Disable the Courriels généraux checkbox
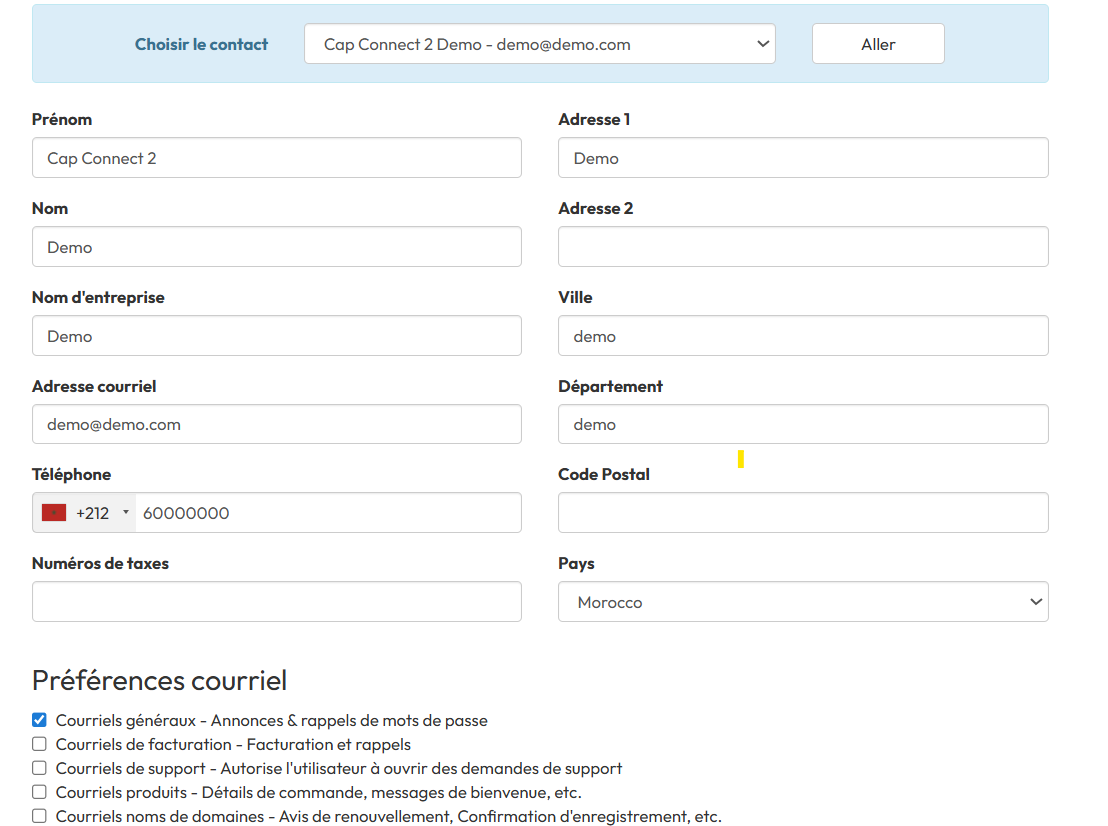This screenshot has width=1108, height=826. 38,719
